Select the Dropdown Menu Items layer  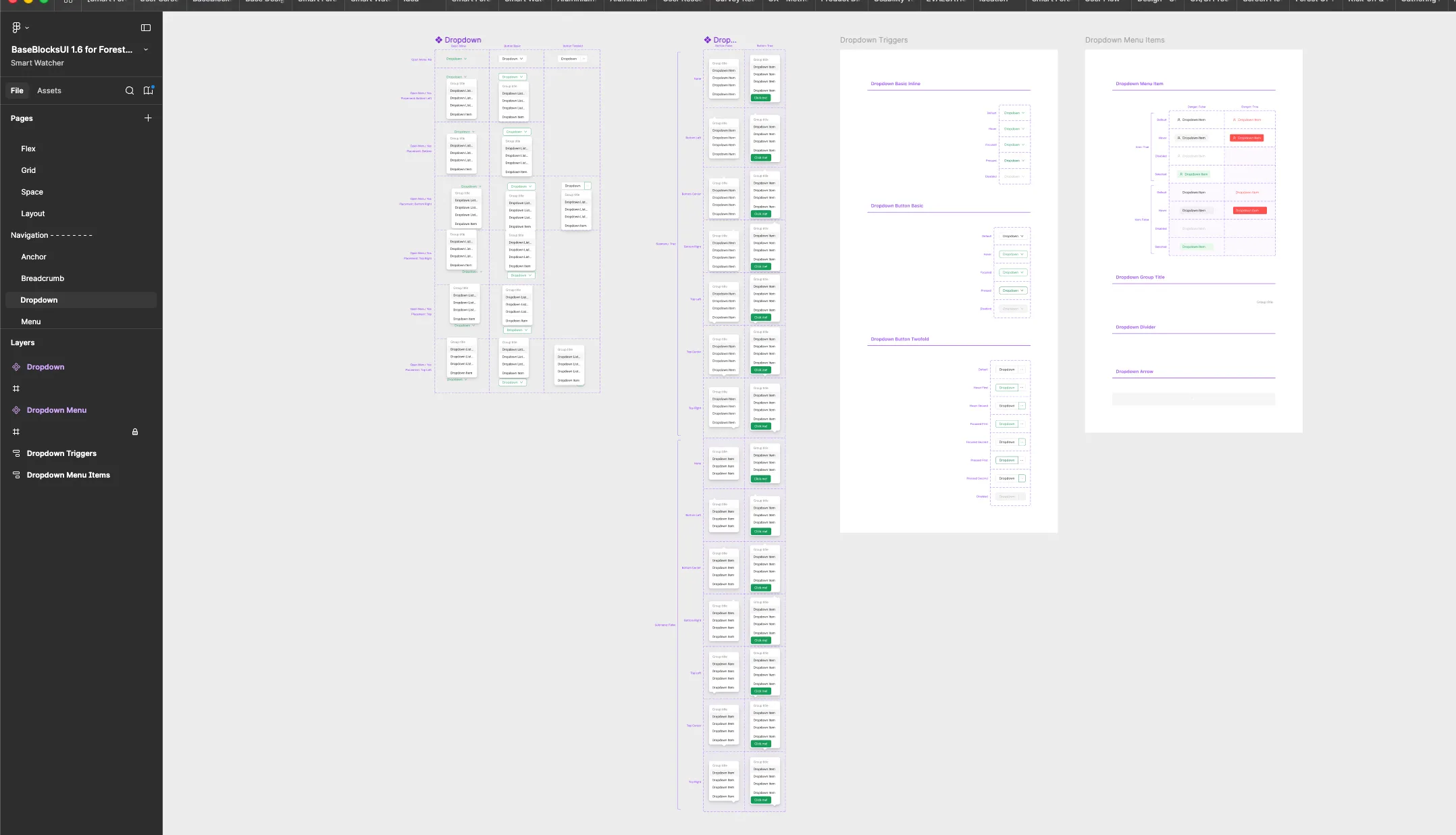(68, 475)
